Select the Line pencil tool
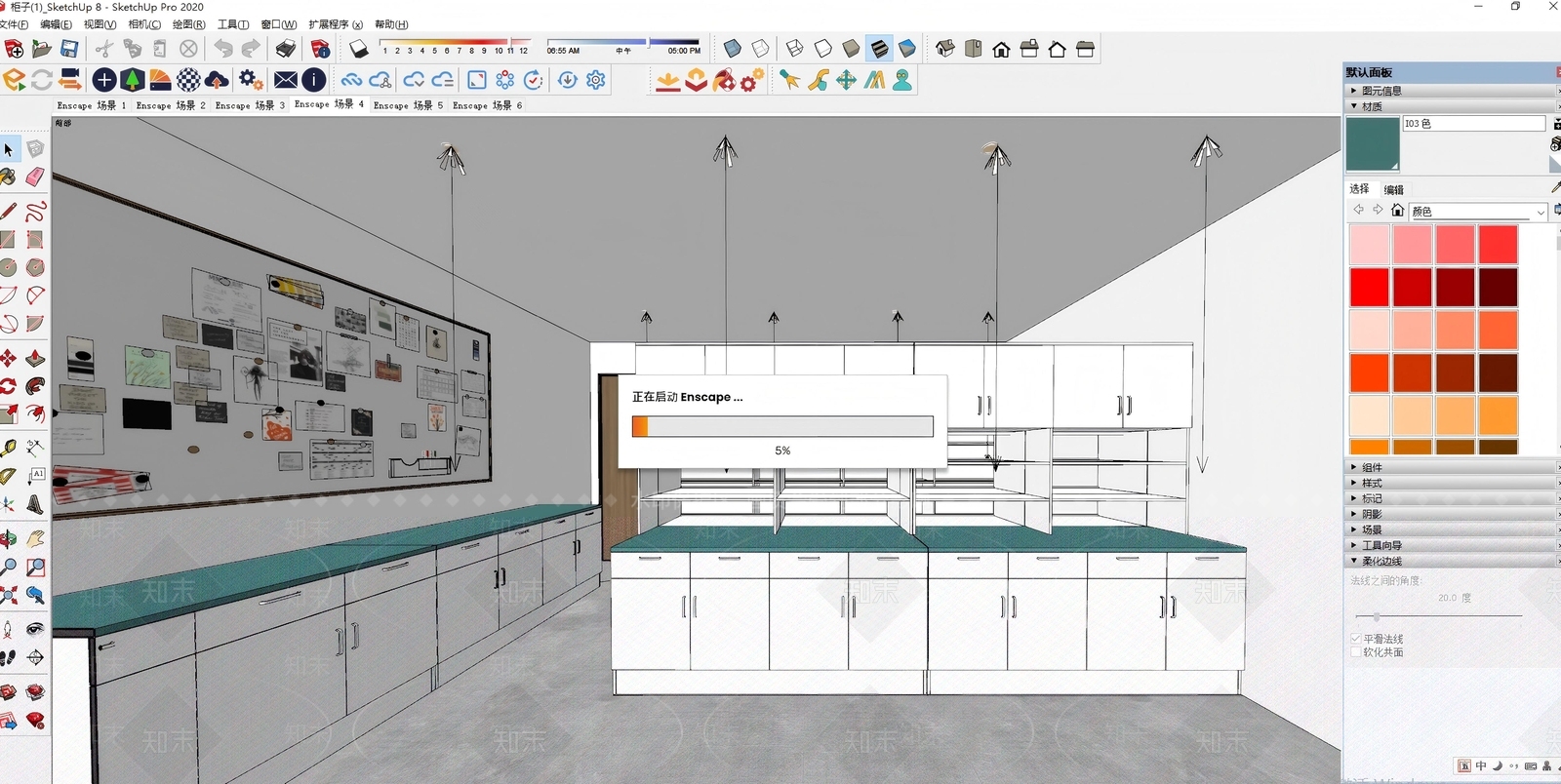The width and height of the screenshot is (1561, 784). (x=9, y=212)
